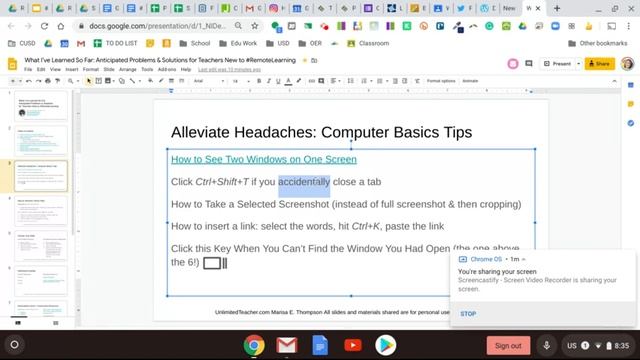Open YouTube from the shelf

tap(353, 346)
